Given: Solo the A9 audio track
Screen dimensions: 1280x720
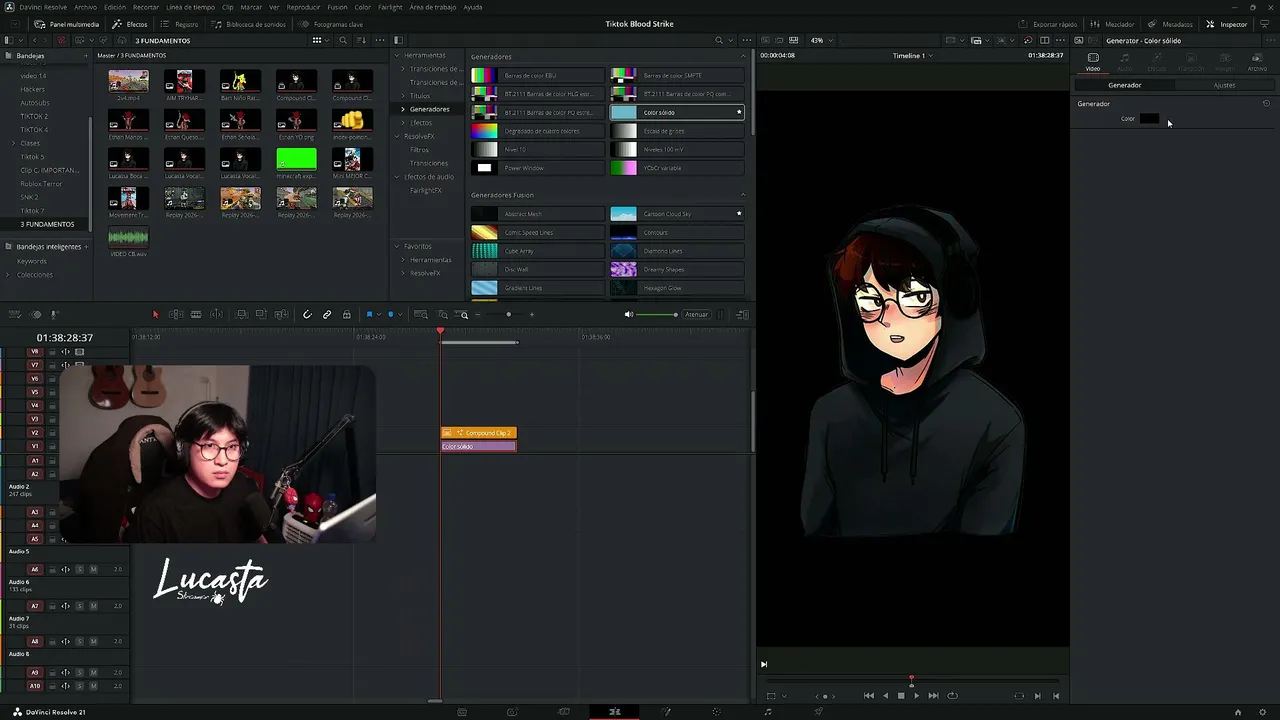Looking at the screenshot, I should tap(79, 672).
